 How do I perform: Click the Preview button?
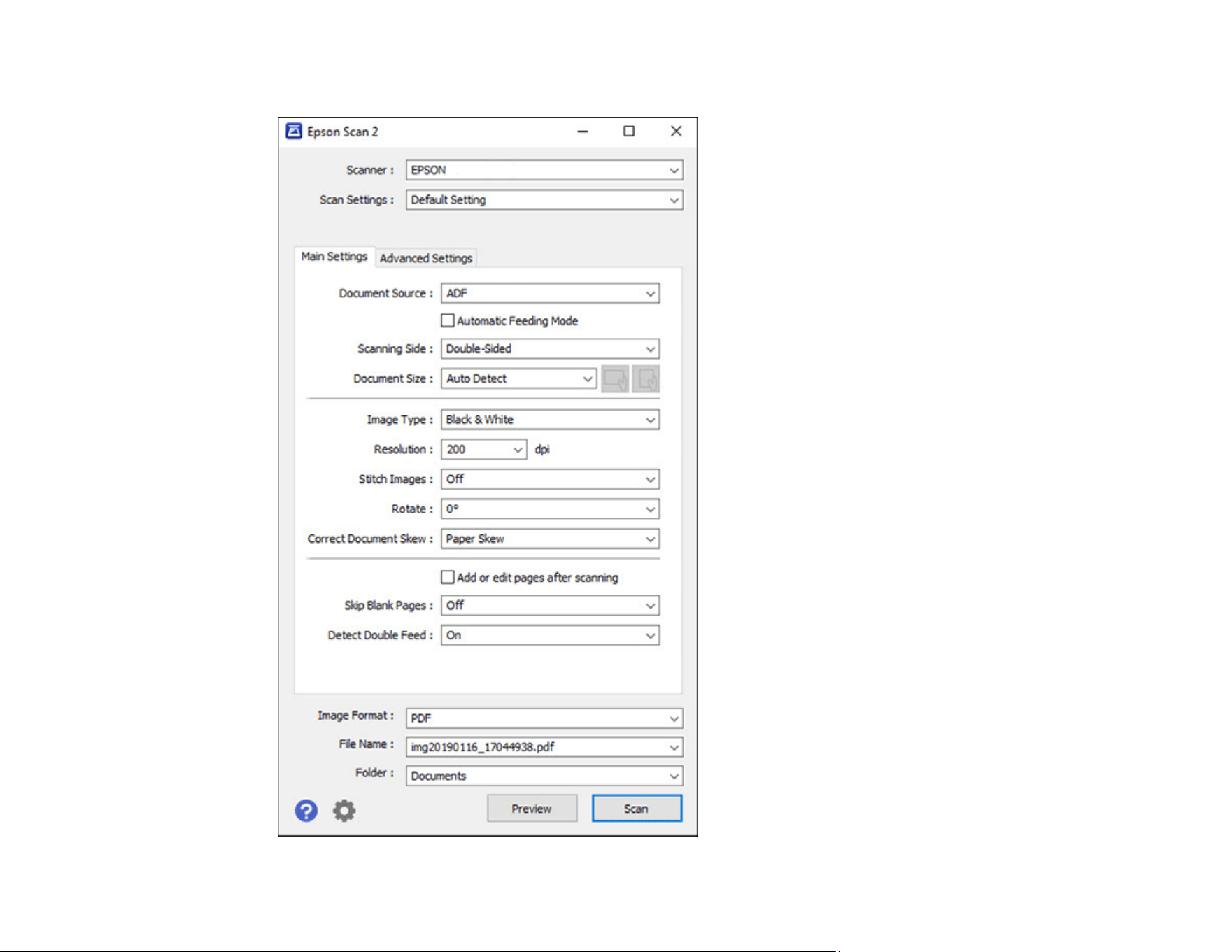(x=532, y=809)
